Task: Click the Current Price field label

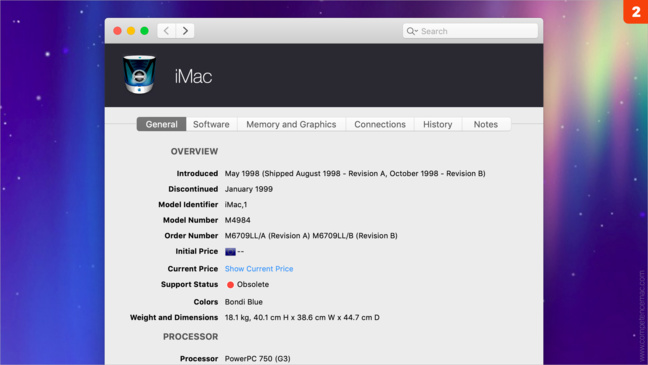Action: 193,269
